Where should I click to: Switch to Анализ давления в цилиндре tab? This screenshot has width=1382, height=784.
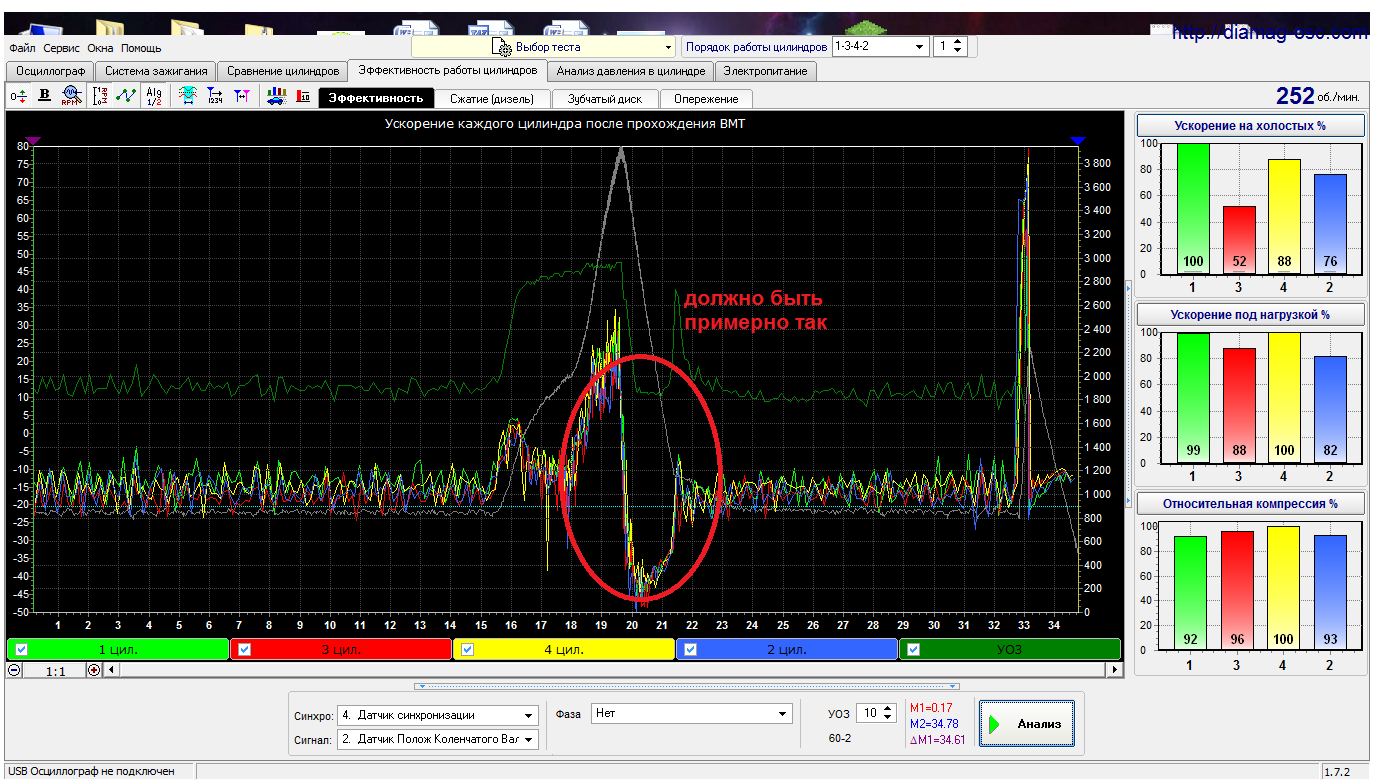point(631,71)
